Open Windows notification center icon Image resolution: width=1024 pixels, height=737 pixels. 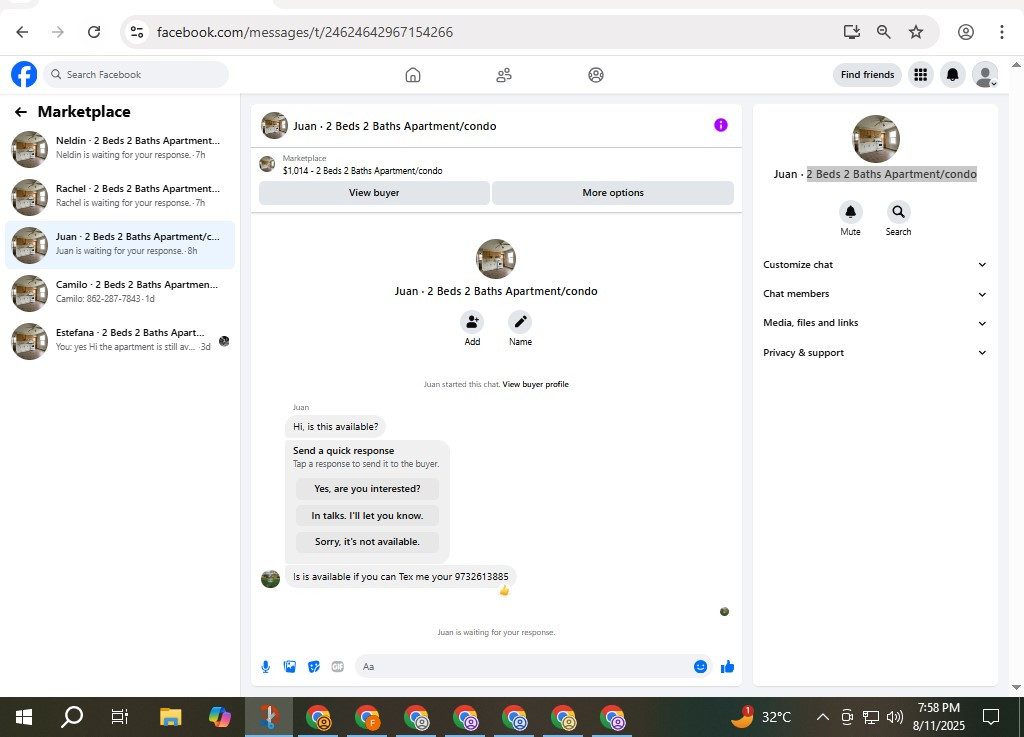(991, 717)
